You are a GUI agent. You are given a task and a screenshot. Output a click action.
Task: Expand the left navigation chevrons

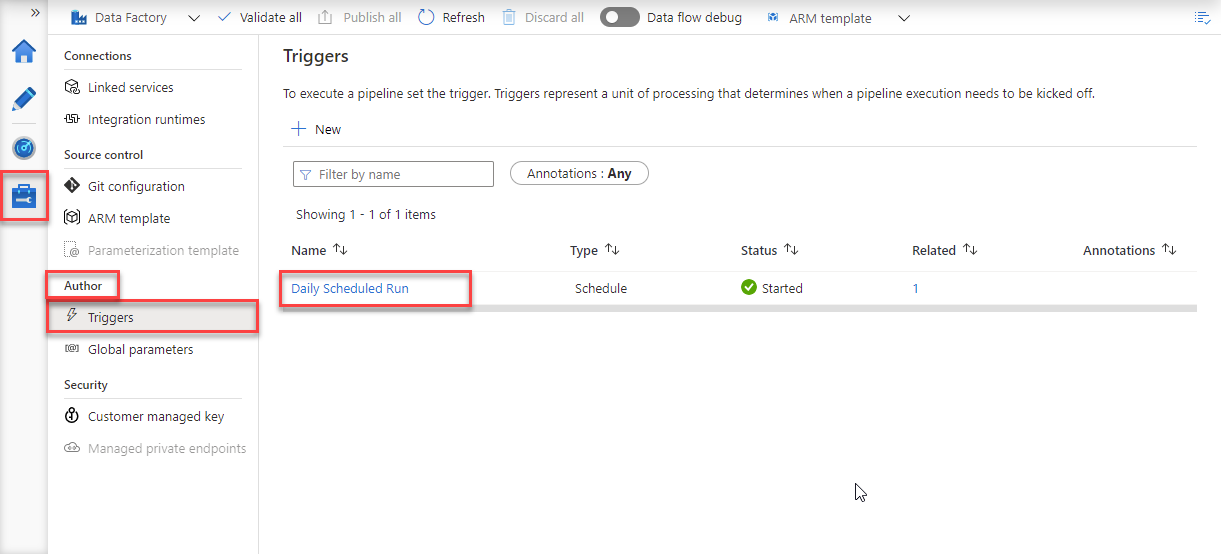coord(35,13)
